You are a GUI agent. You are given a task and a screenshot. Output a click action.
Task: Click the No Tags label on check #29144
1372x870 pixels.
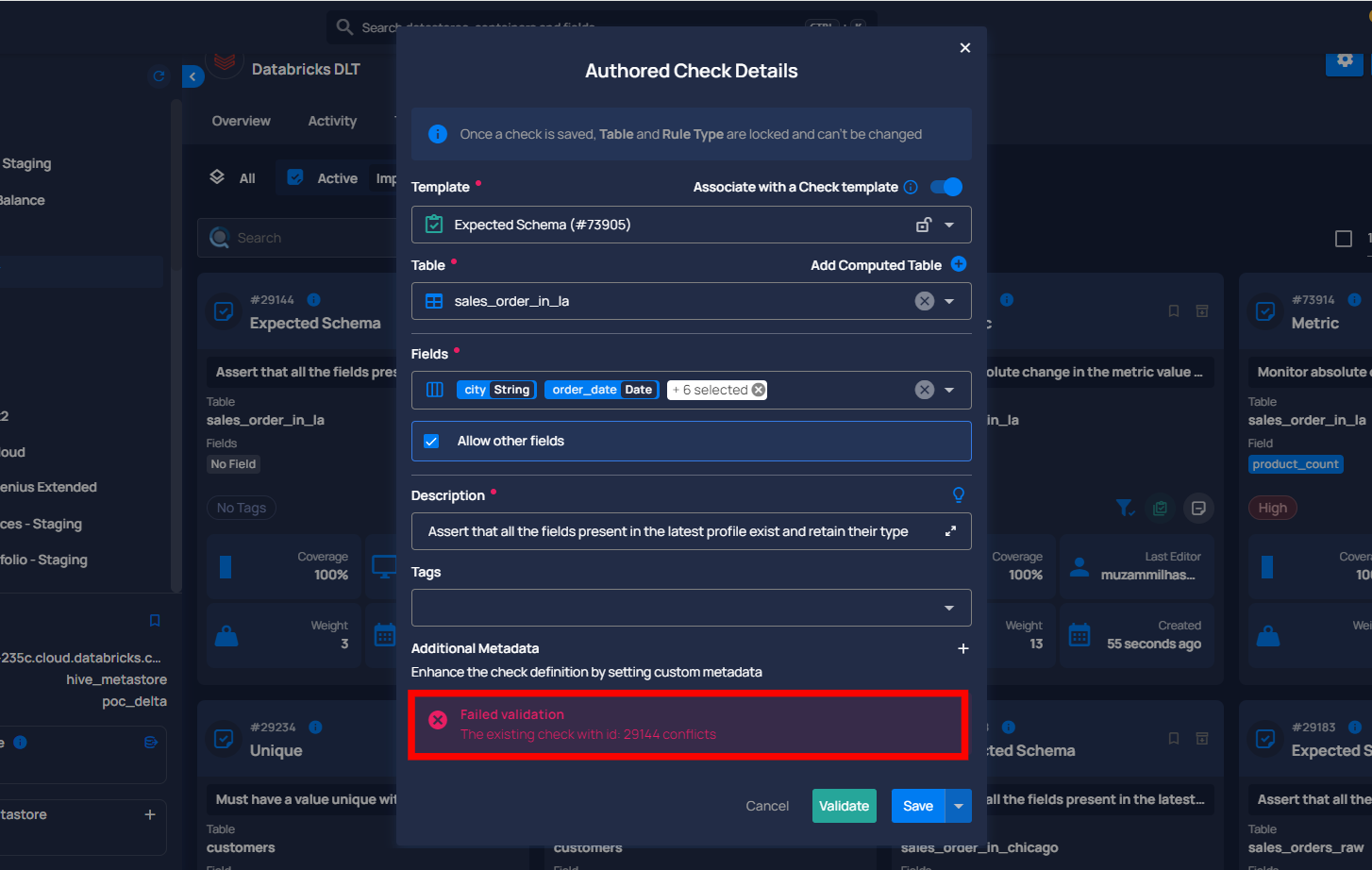coord(242,508)
